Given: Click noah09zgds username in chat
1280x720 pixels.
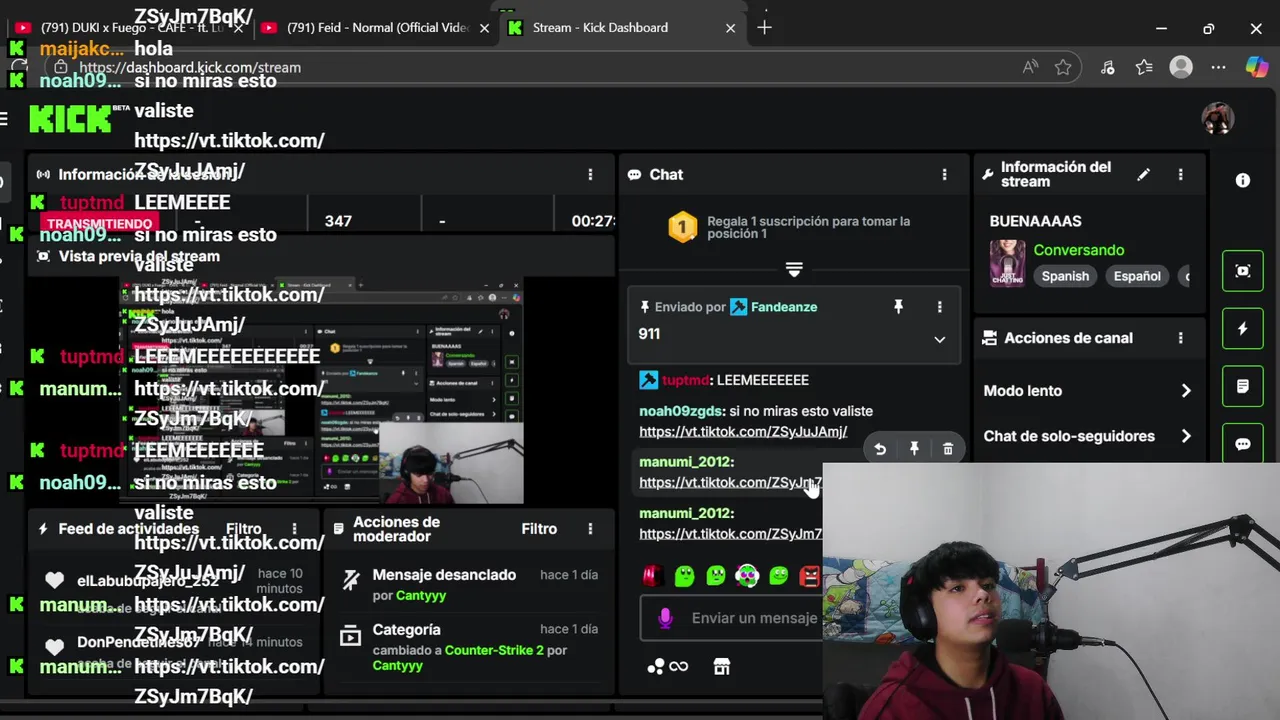Looking at the screenshot, I should point(680,411).
